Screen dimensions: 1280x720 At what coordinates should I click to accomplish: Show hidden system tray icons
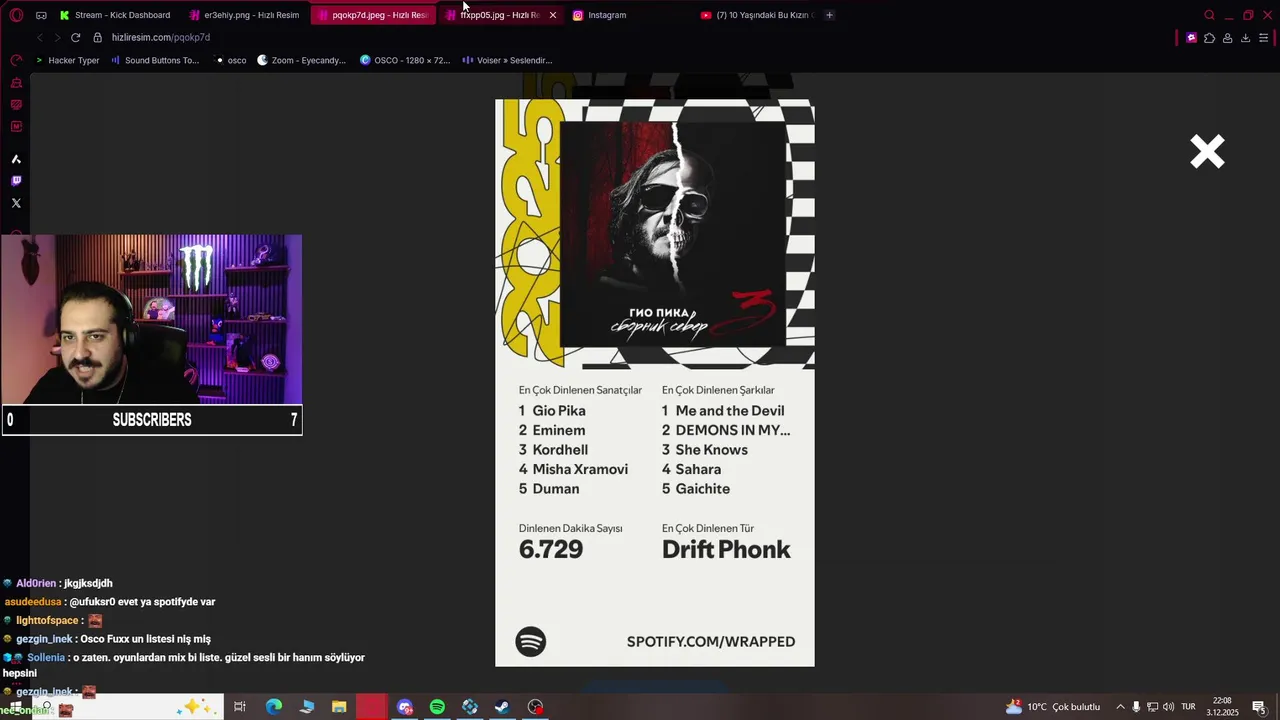1120,707
